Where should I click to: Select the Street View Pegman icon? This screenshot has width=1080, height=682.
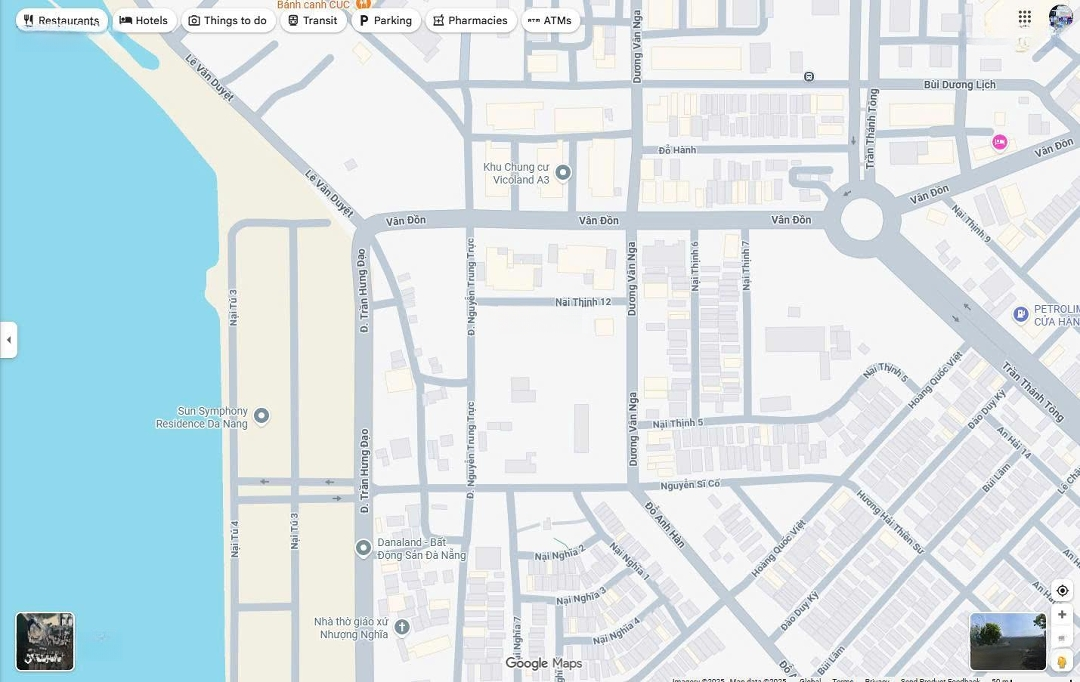1062,661
